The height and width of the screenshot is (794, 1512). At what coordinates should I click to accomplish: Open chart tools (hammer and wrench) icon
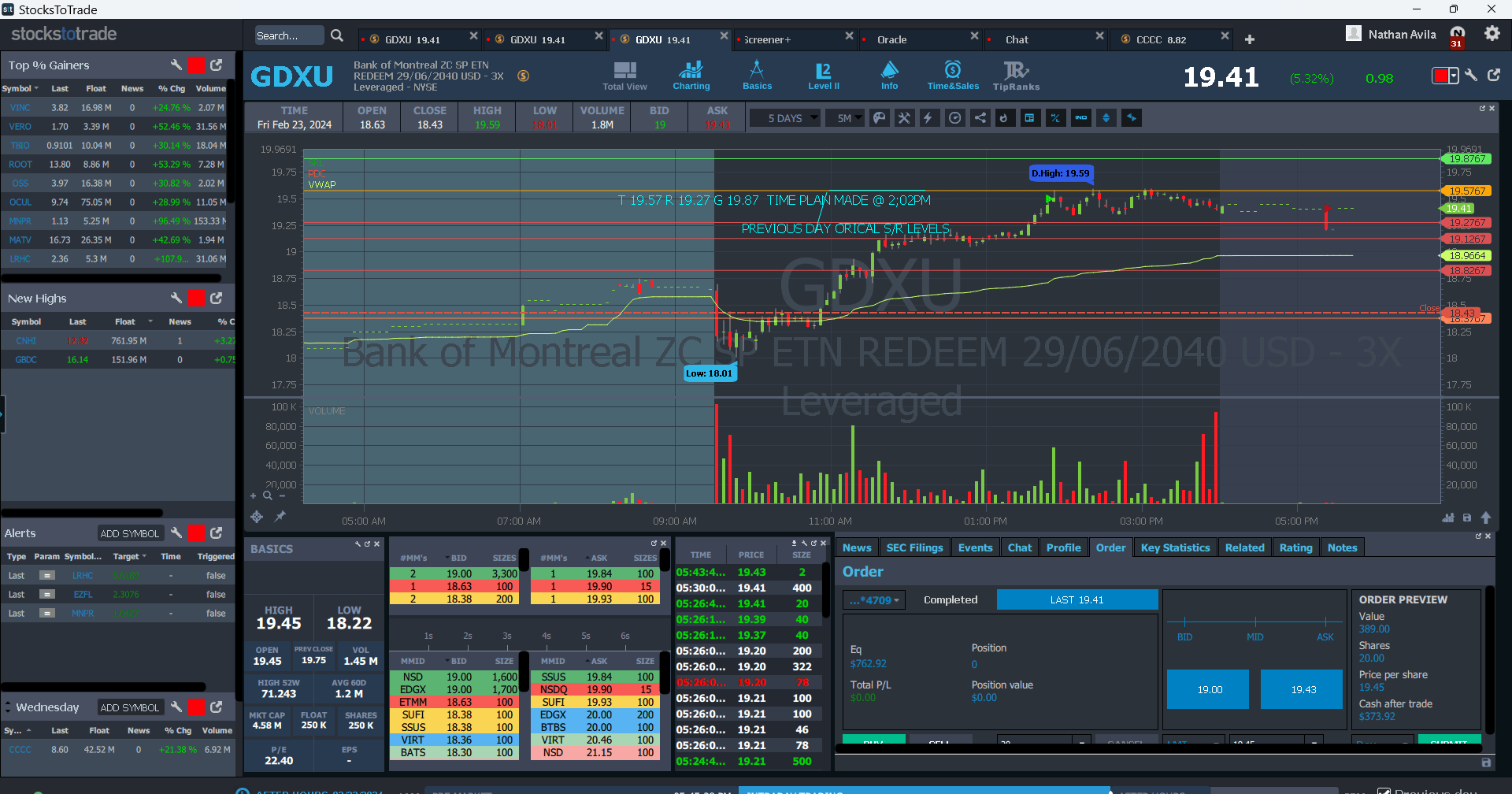tap(904, 118)
